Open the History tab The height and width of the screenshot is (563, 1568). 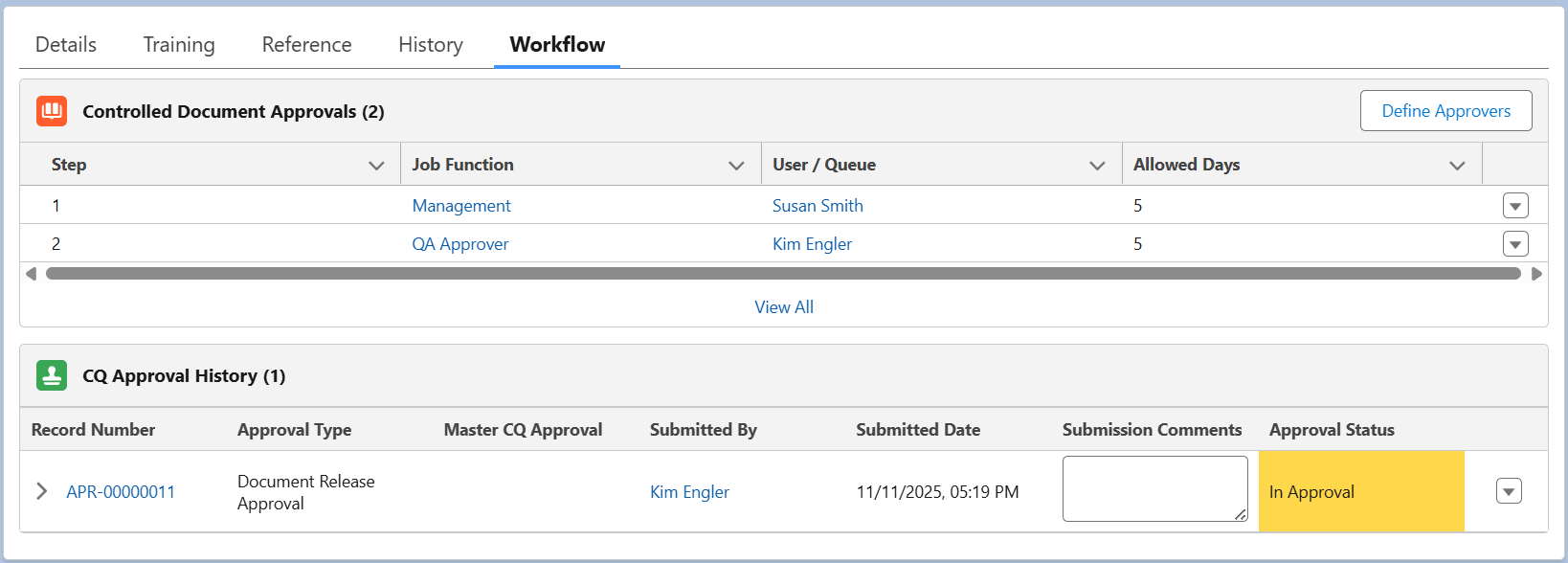click(431, 45)
